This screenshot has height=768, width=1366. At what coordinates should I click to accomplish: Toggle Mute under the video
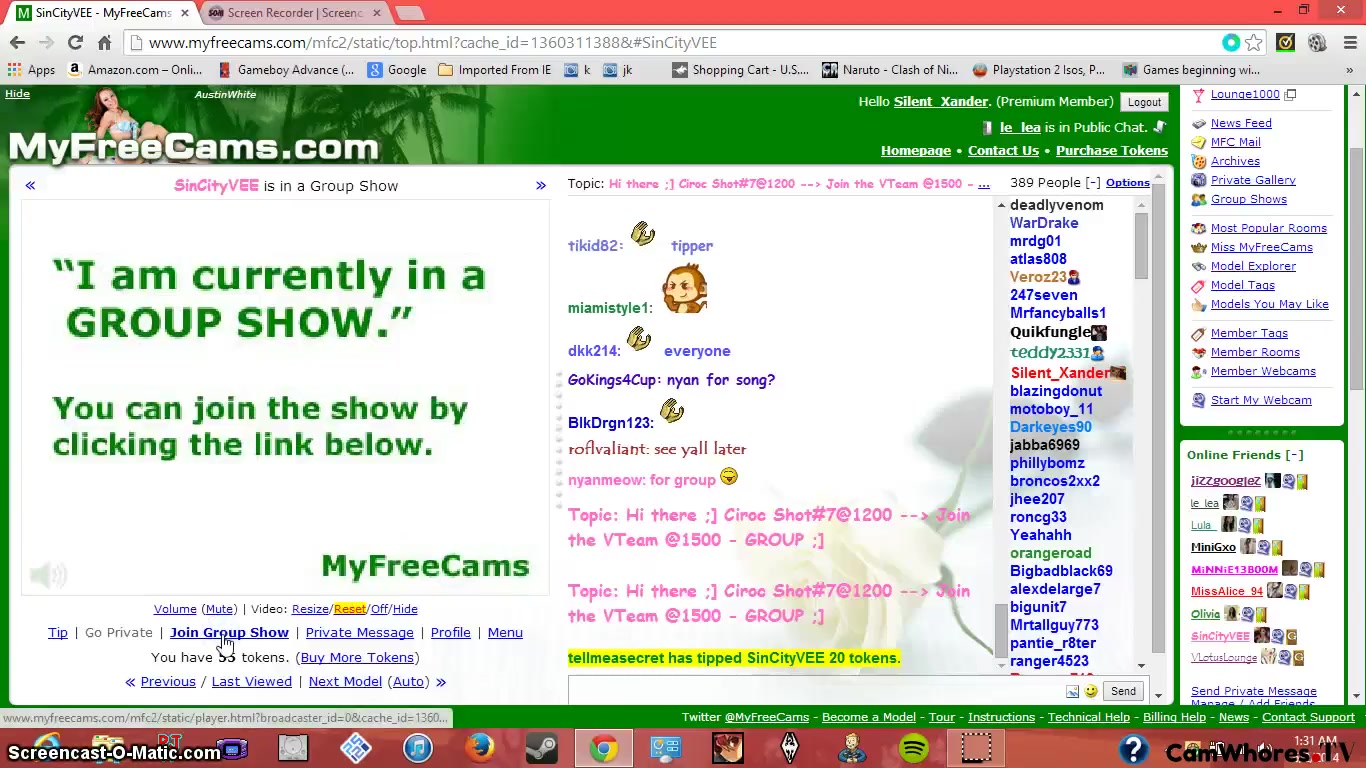pos(219,609)
